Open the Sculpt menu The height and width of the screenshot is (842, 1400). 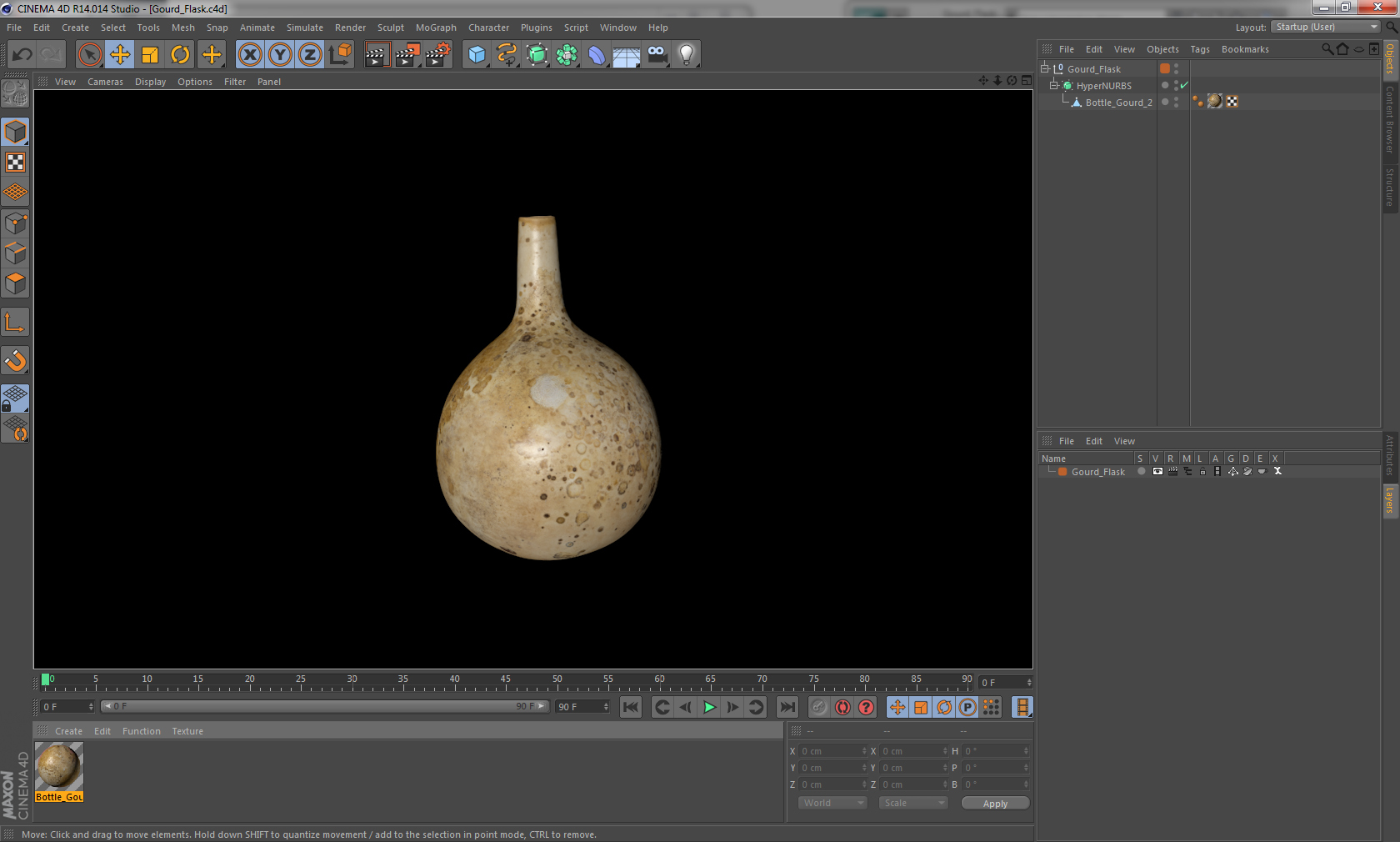point(390,28)
